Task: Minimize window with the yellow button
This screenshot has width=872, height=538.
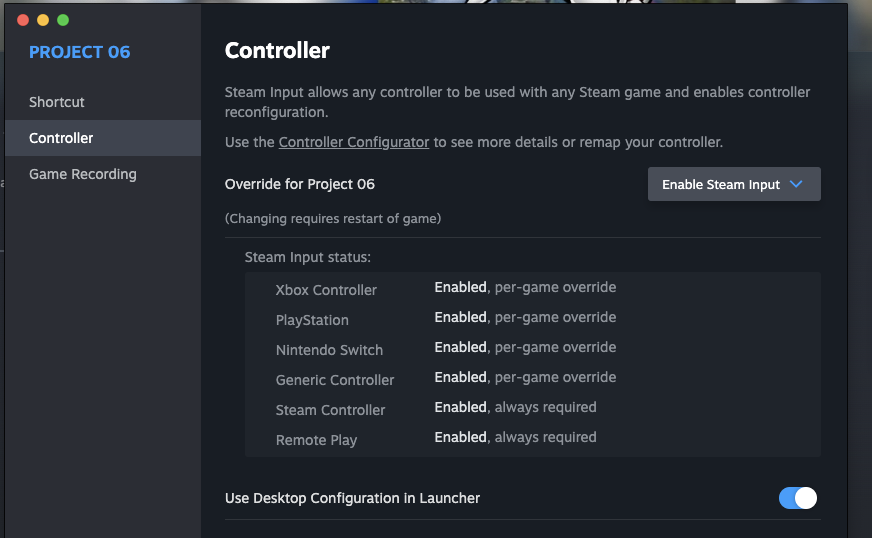Action: (x=43, y=20)
